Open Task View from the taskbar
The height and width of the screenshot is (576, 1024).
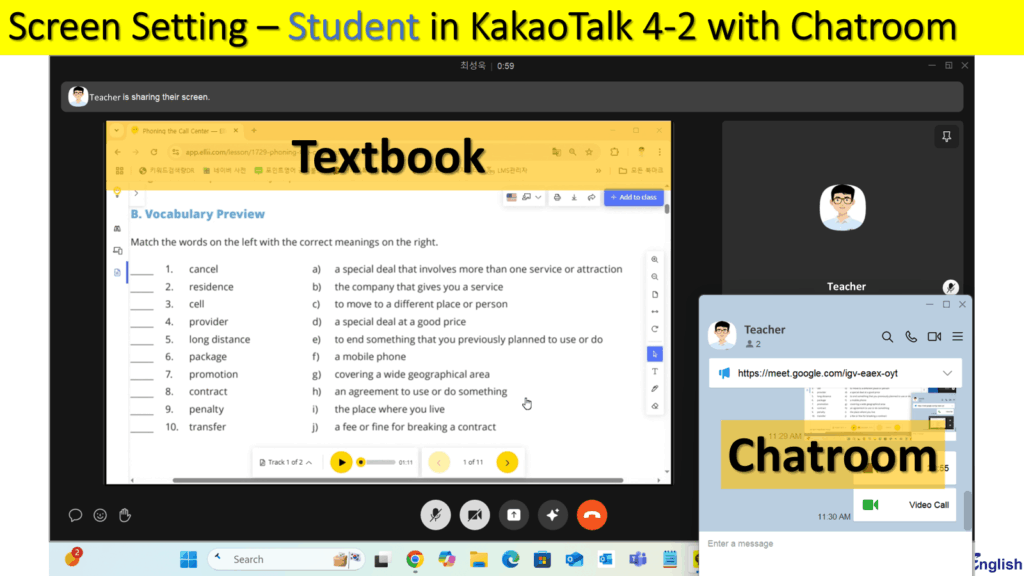pos(382,560)
